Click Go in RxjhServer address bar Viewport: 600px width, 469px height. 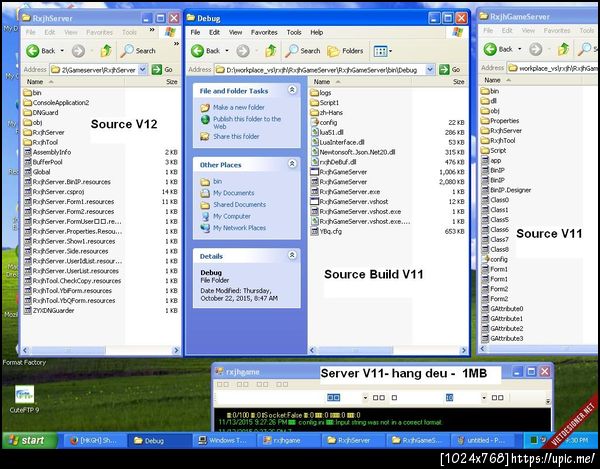[x=162, y=70]
